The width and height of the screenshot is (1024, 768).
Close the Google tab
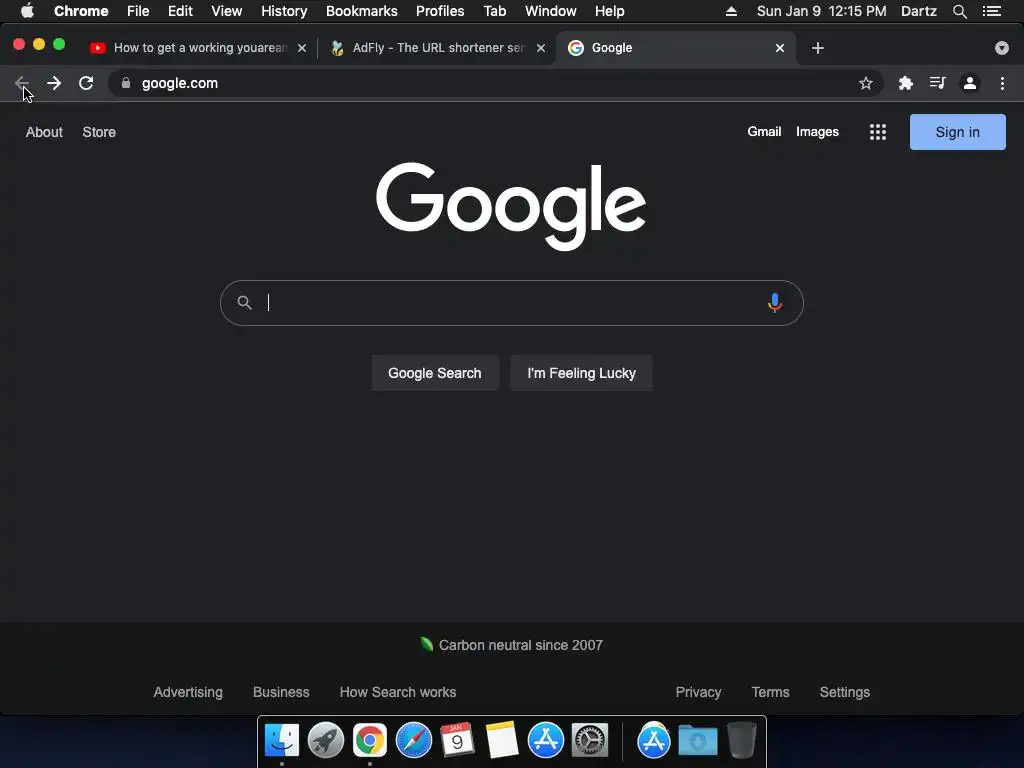(780, 48)
